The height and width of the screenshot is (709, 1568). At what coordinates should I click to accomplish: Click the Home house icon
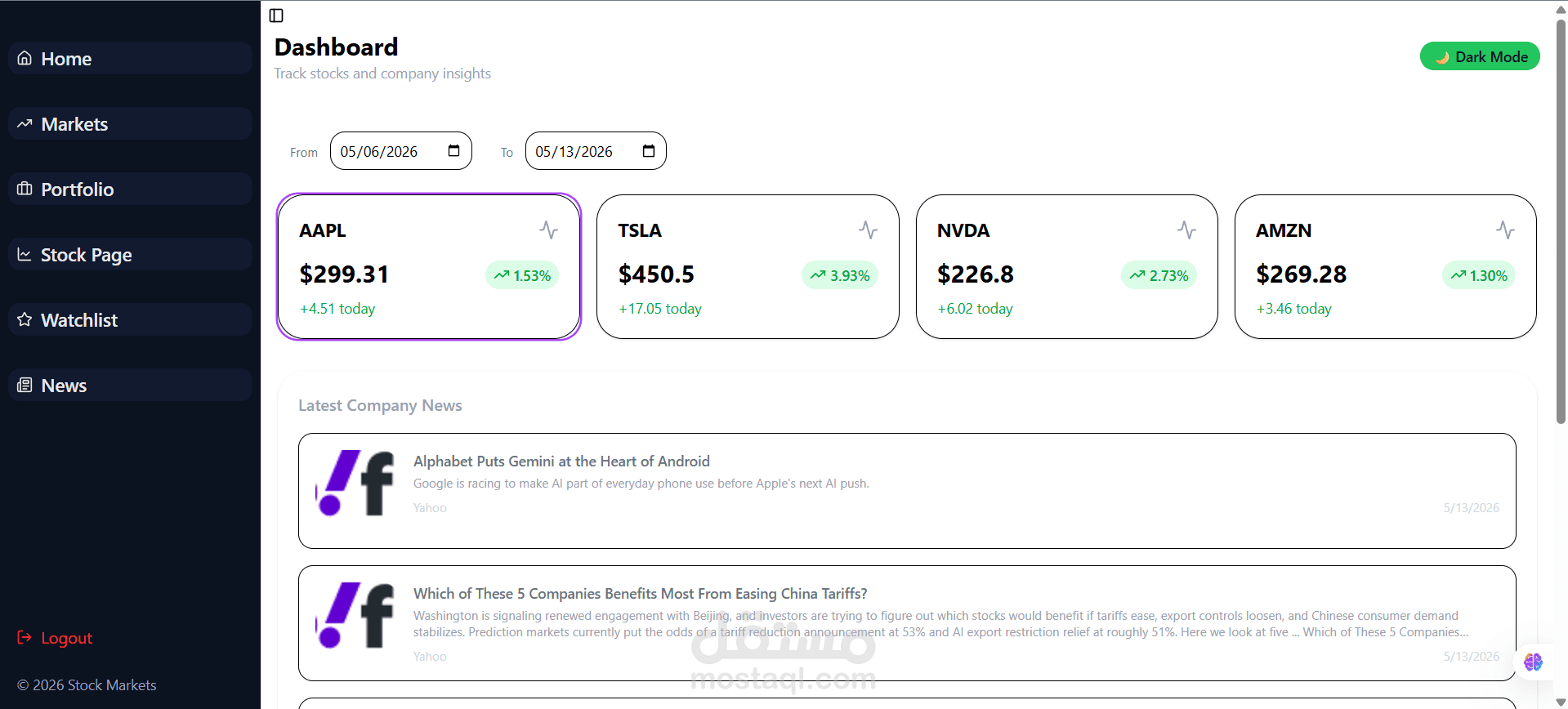point(25,58)
